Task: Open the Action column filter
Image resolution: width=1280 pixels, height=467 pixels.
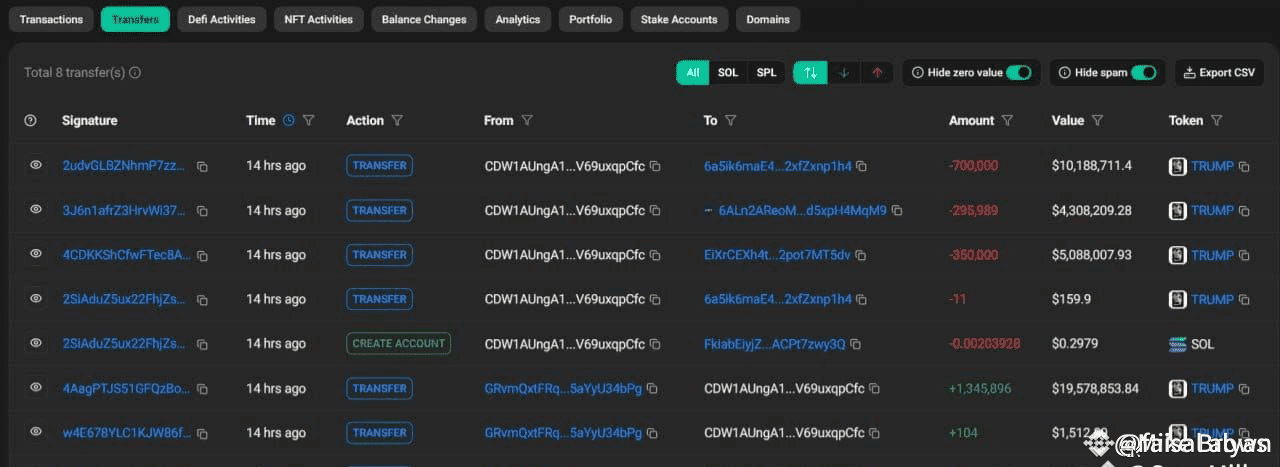Action: (397, 120)
